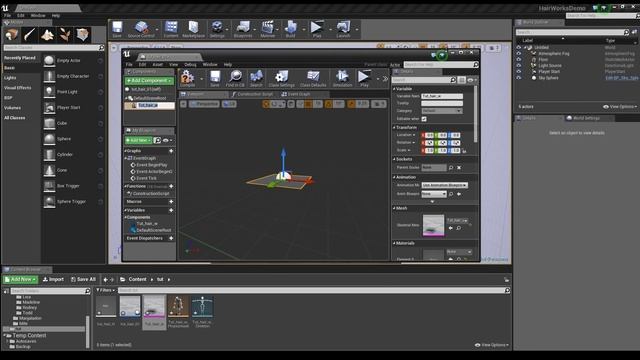
Task: Click Play in Blueprint editor toolbar
Action: (364, 78)
